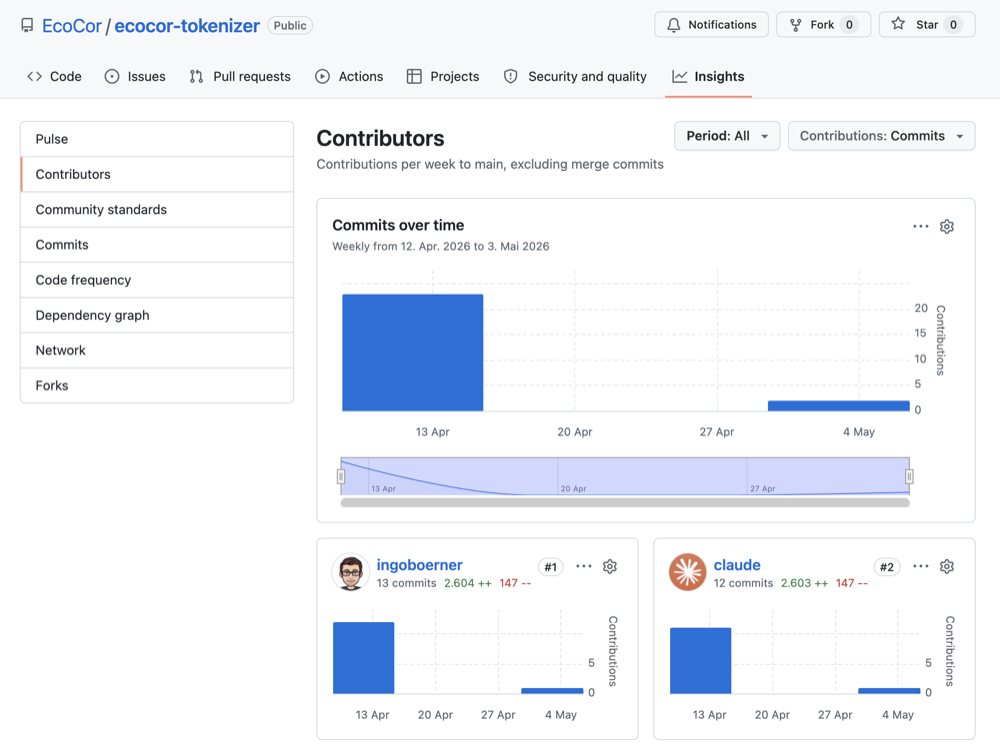This screenshot has width=1000, height=756.
Task: Open the settings gear on ingoboerner card
Action: (x=610, y=567)
